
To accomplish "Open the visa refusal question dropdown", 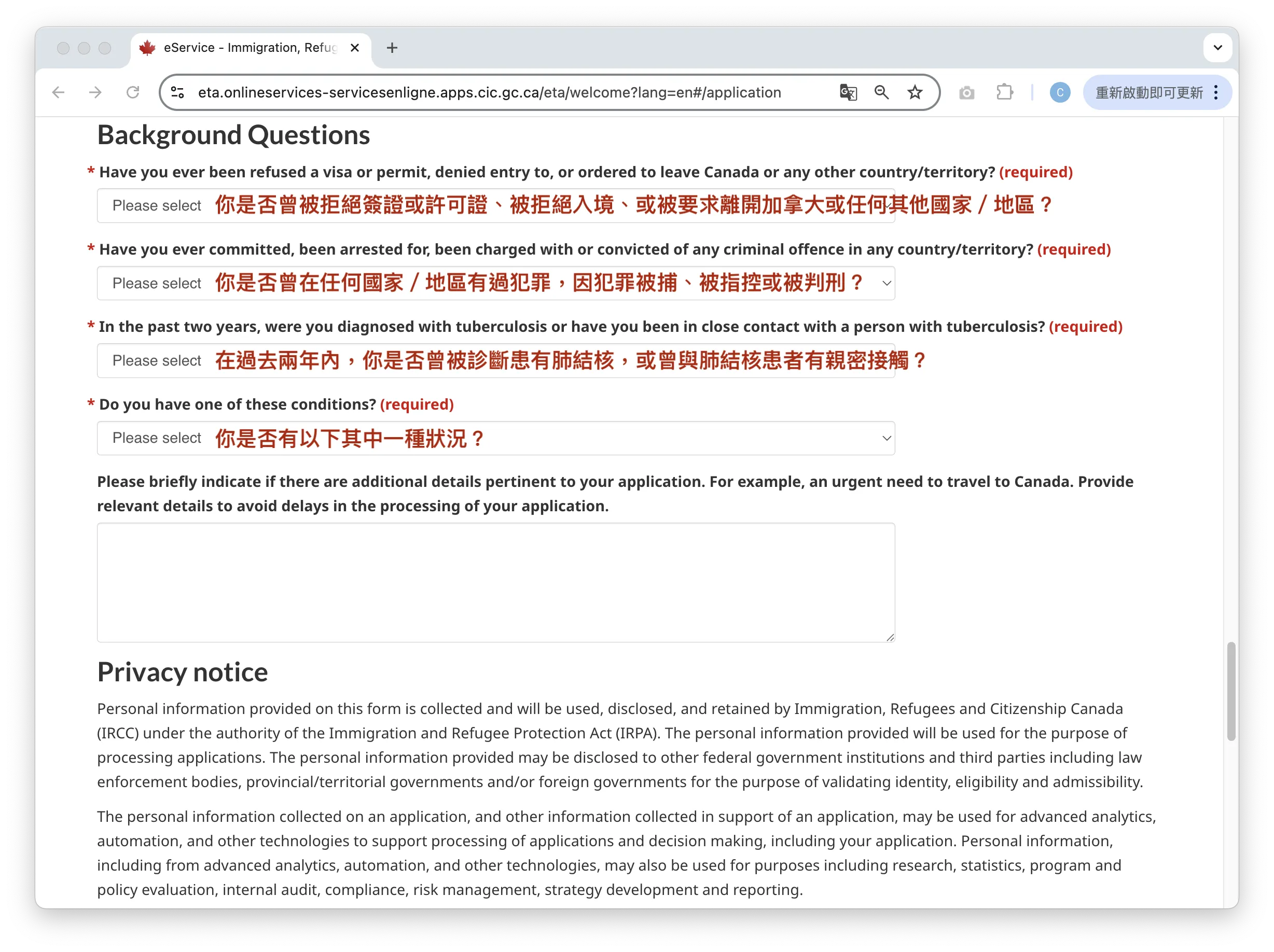I will tap(496, 205).
